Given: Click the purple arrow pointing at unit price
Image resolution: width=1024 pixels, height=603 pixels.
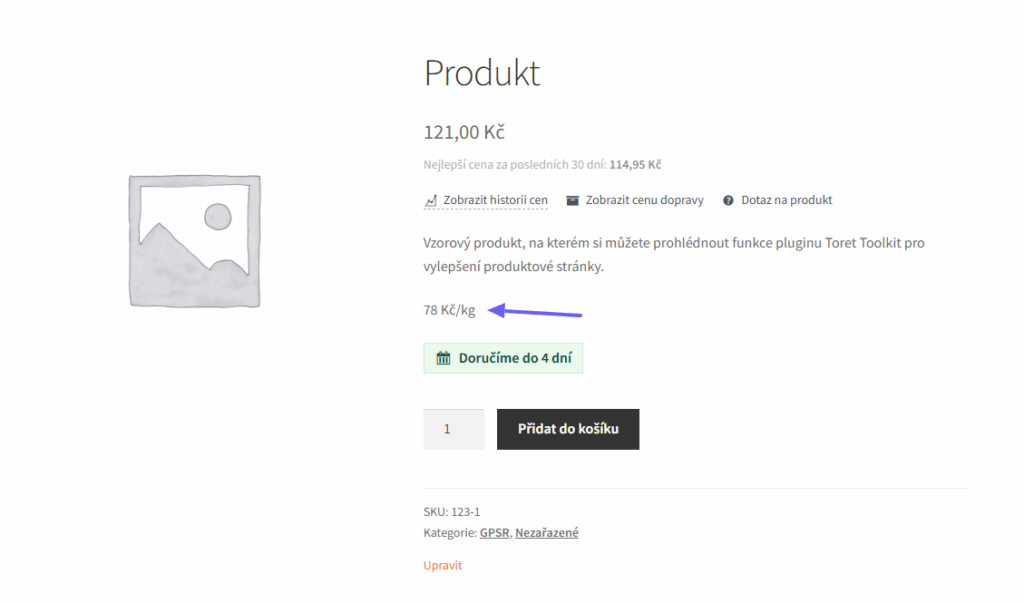Looking at the screenshot, I should [535, 311].
